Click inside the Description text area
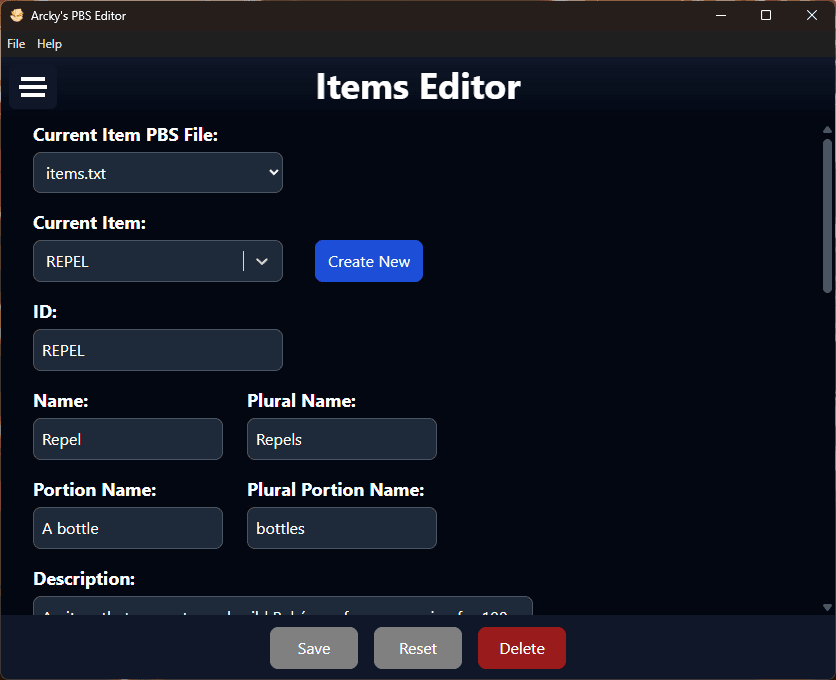 [282, 607]
